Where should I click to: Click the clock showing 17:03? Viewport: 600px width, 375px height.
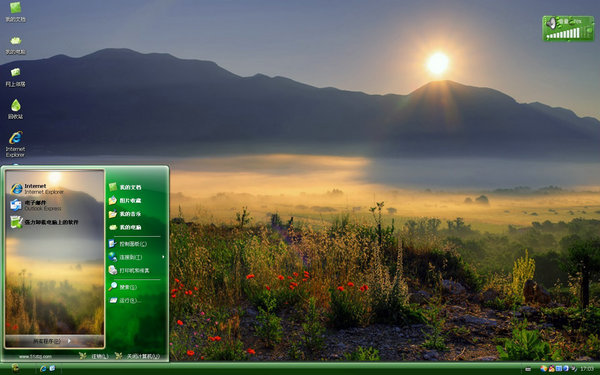[587, 369]
